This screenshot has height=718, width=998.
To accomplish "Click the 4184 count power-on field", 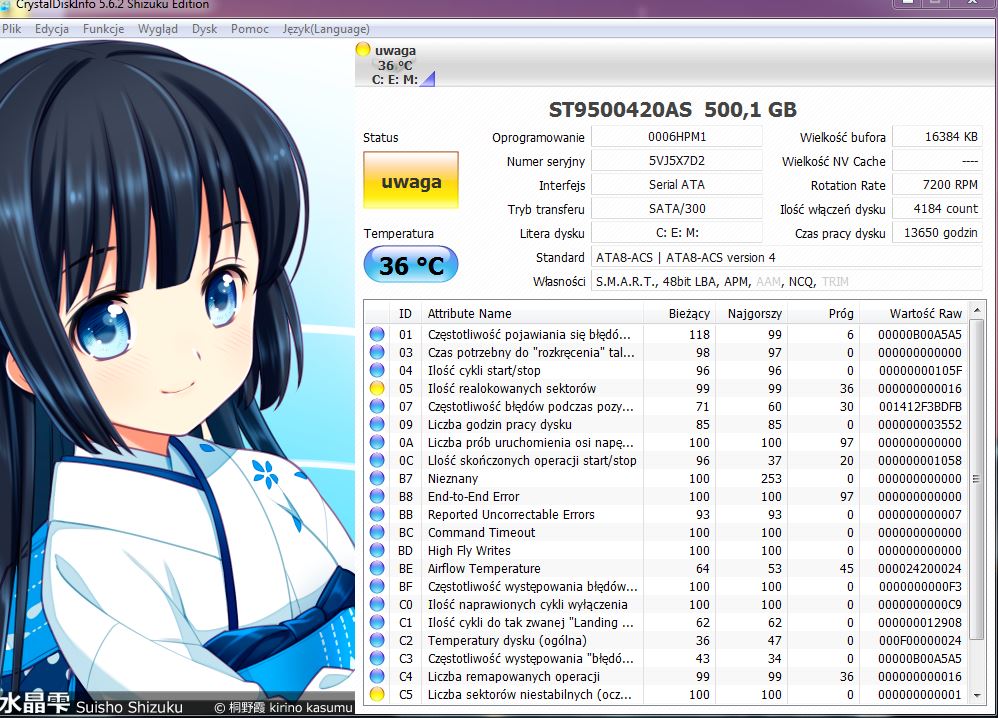I will pos(938,209).
